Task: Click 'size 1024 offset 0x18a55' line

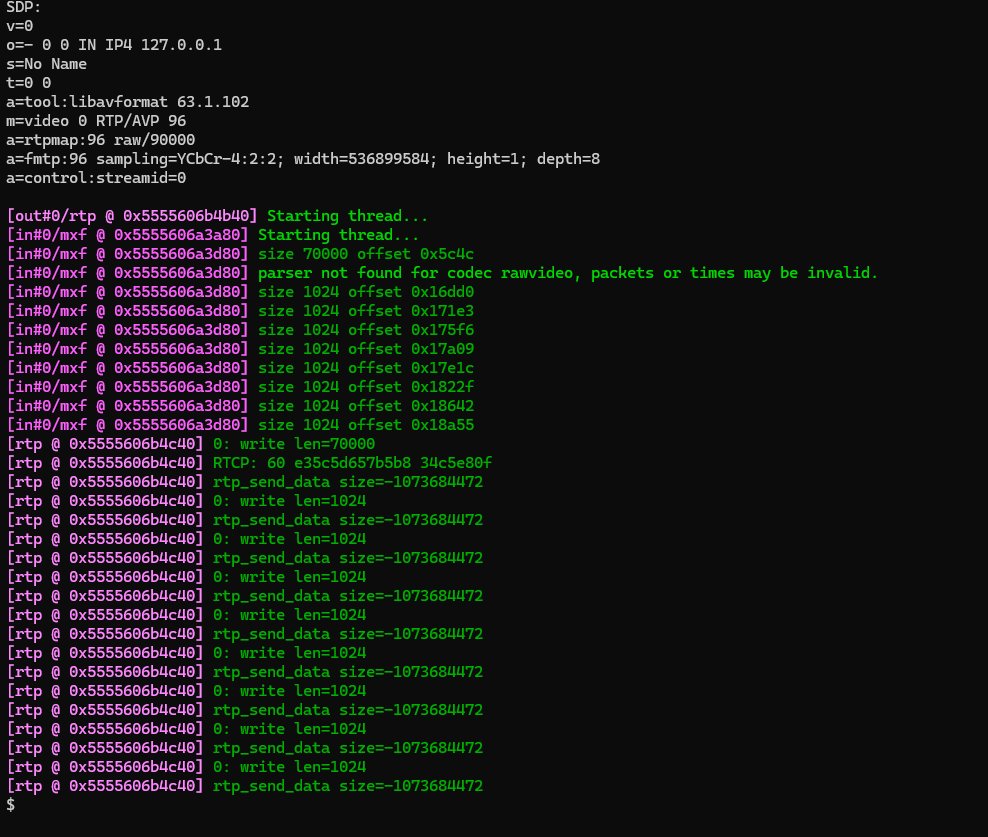Action: 366,424
